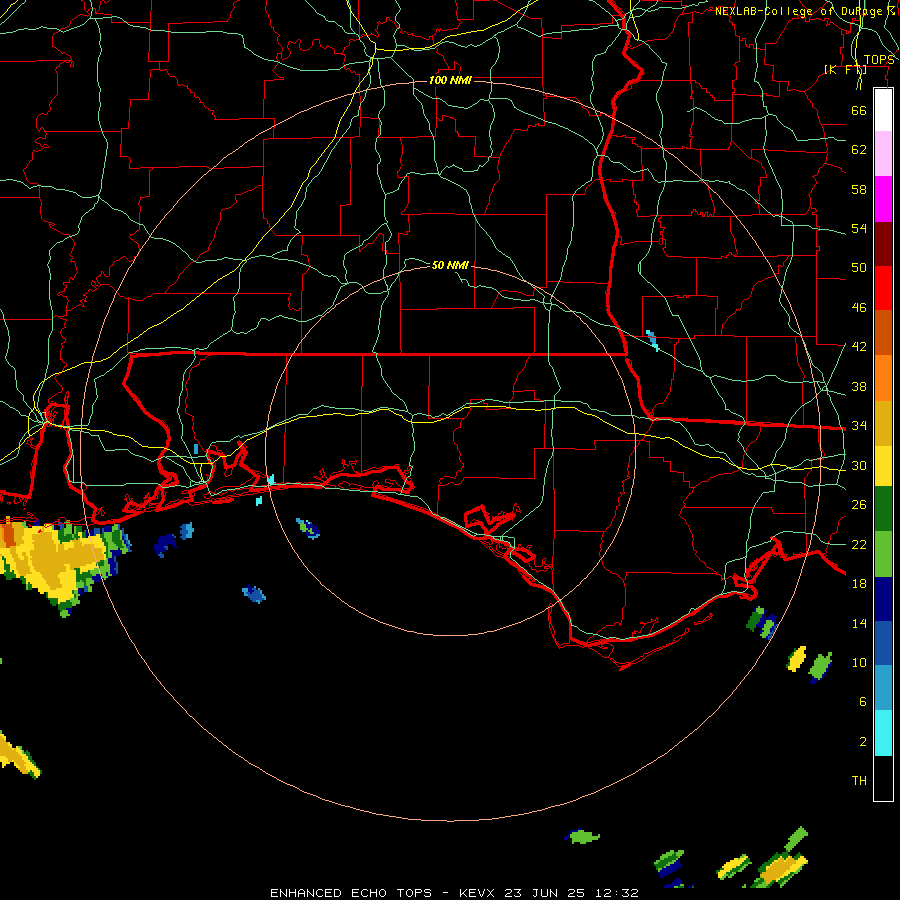This screenshot has height=900, width=900.
Task: Click the dark green 26 kft legend swatch
Action: pos(883,509)
